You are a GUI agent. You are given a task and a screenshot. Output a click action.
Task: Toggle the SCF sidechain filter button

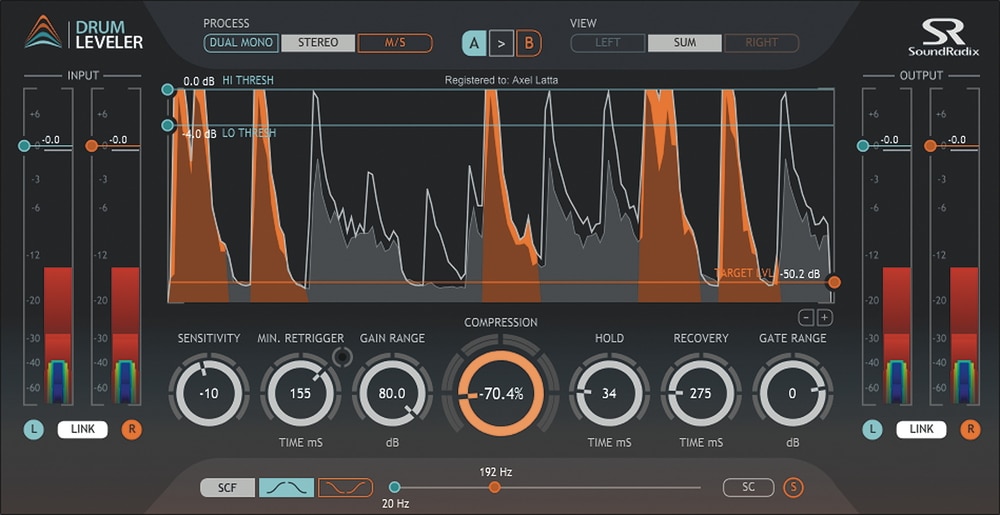point(228,488)
